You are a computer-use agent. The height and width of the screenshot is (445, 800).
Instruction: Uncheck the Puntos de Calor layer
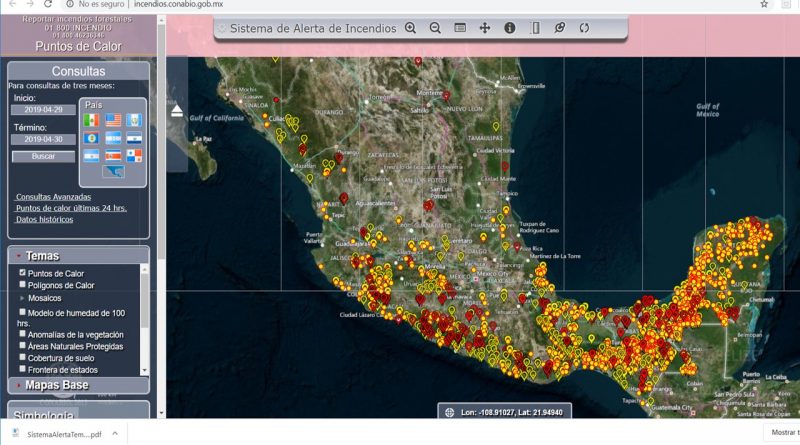pyautogui.click(x=23, y=273)
